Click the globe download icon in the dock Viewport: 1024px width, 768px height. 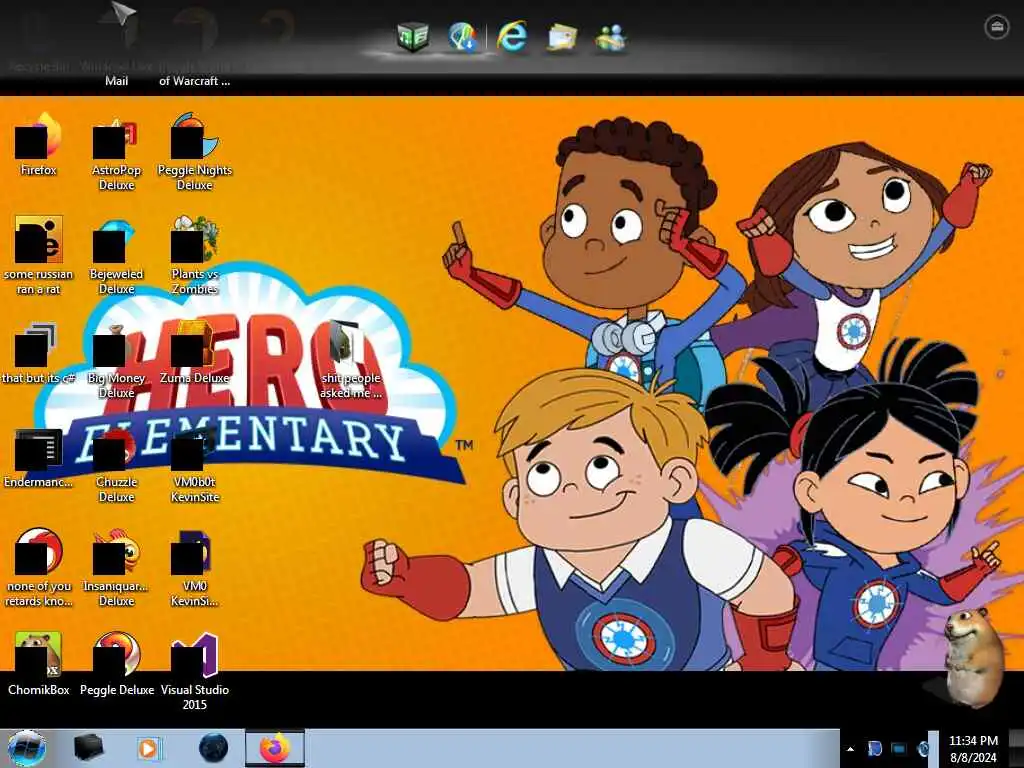pyautogui.click(x=463, y=37)
